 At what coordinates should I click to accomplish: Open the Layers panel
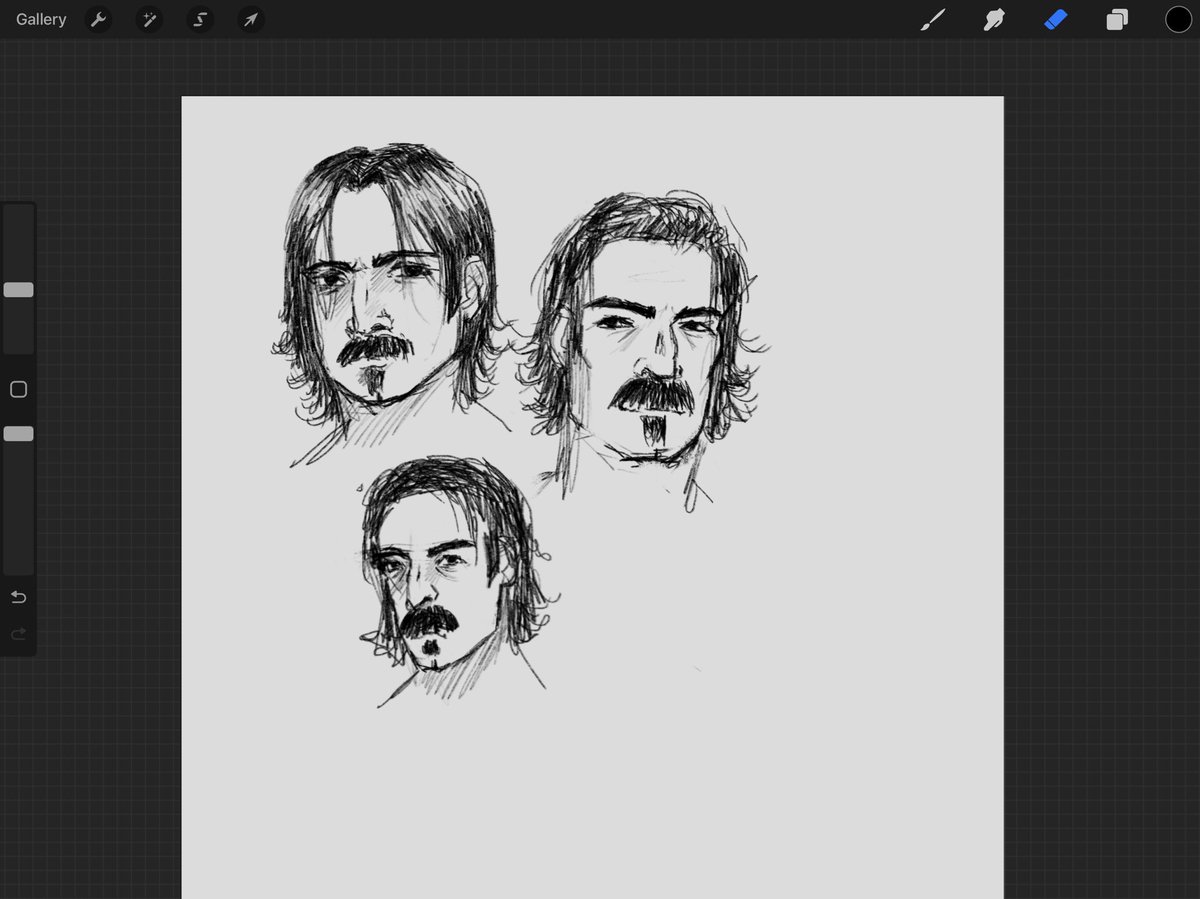coord(1117,19)
